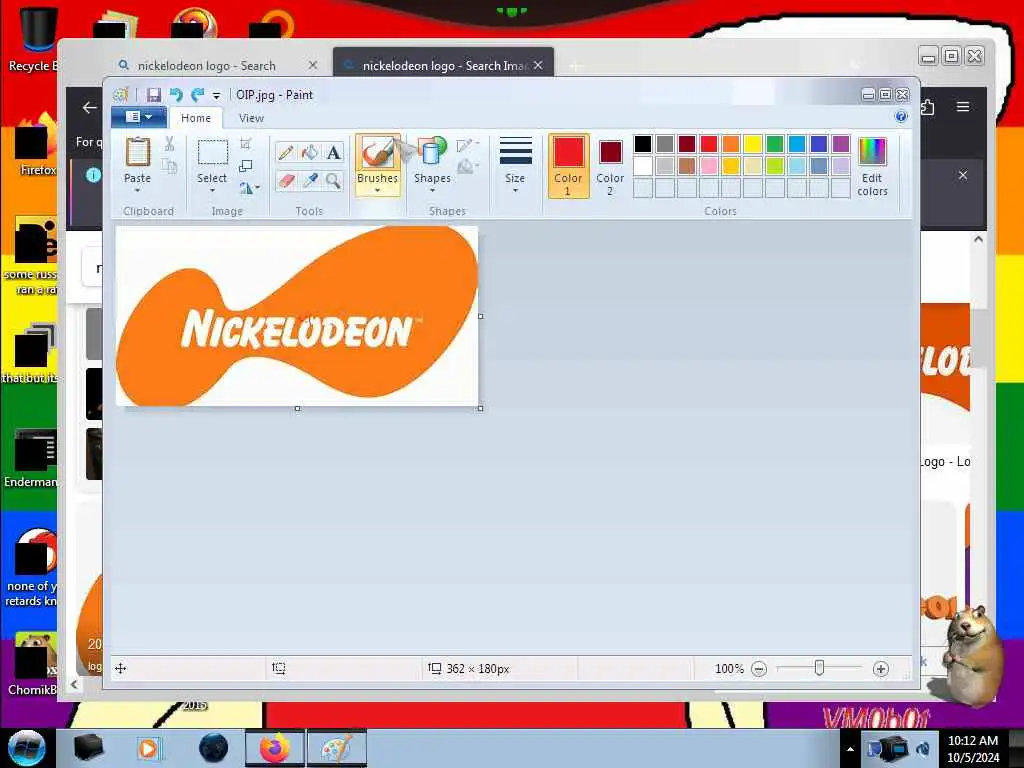Open the Shape fill dropdown

(x=468, y=167)
